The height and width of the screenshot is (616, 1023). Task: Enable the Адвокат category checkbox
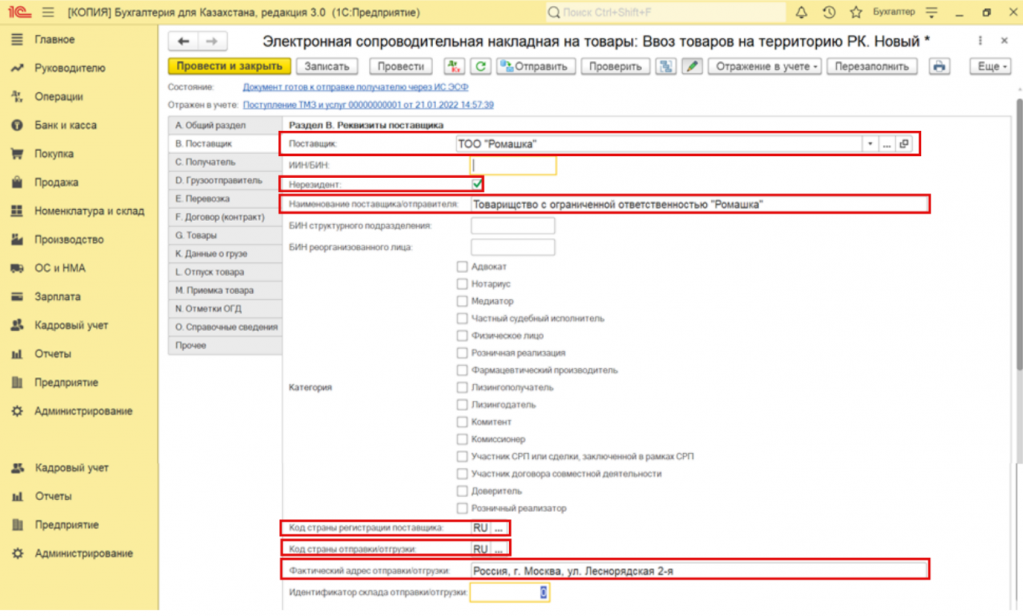[462, 267]
